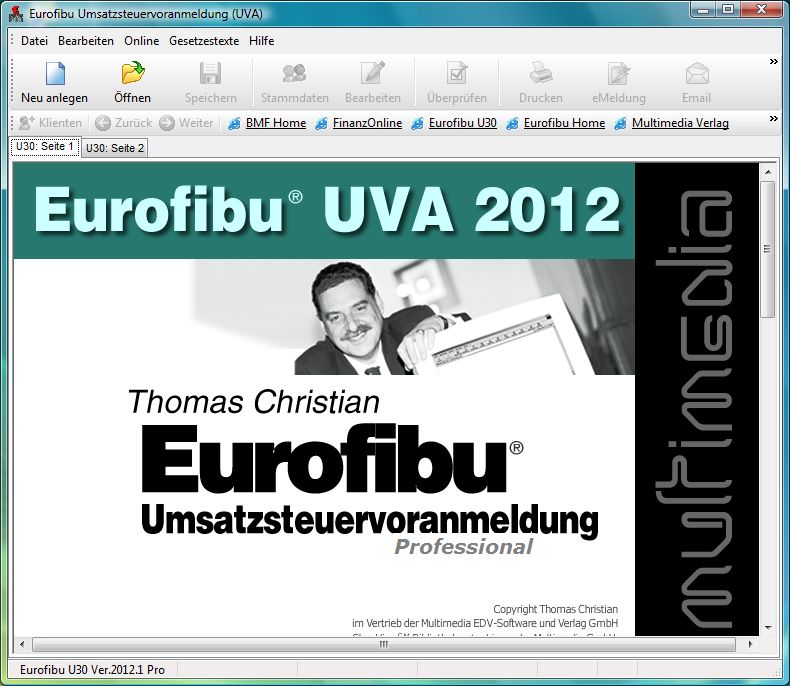Switch to the U30: Seite 1 tab
Screen dimensions: 790x686
click(45, 147)
